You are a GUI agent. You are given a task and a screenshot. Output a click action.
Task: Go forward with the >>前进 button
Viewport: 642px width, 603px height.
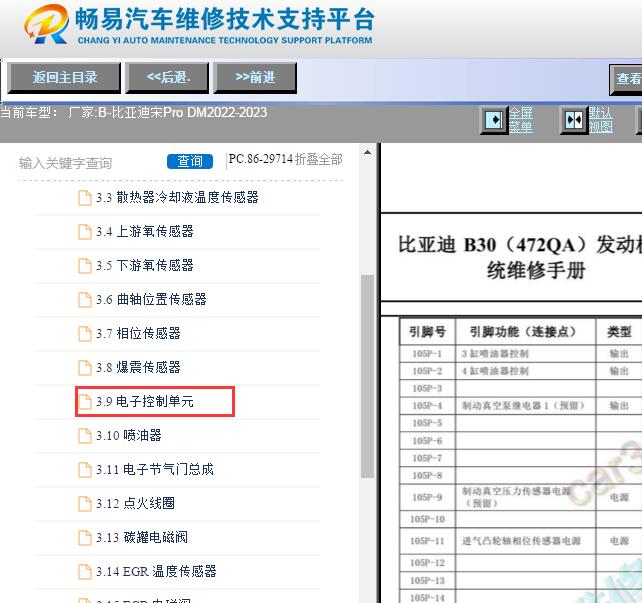[x=255, y=78]
